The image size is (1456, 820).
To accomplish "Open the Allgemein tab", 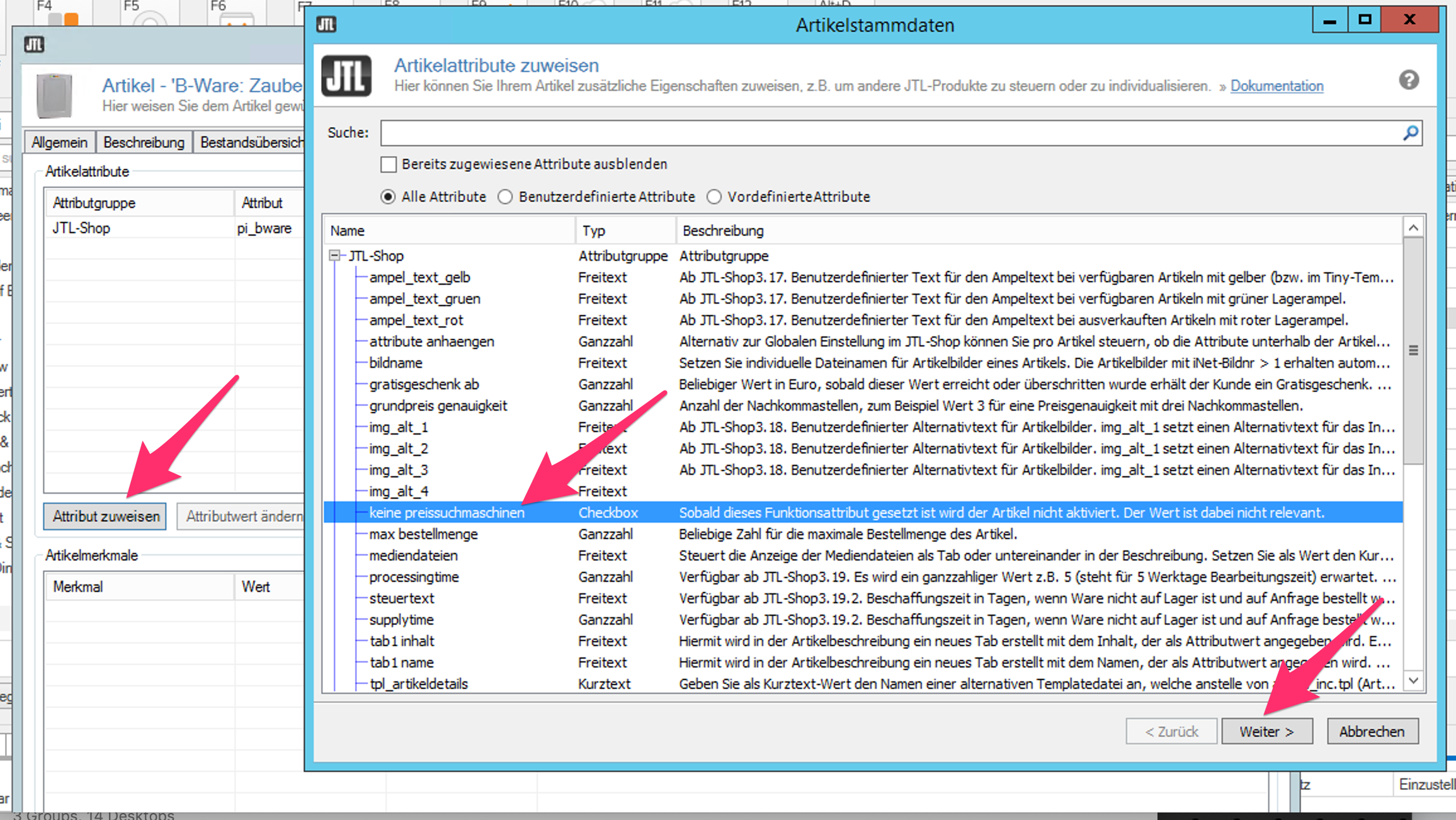I will pyautogui.click(x=59, y=142).
